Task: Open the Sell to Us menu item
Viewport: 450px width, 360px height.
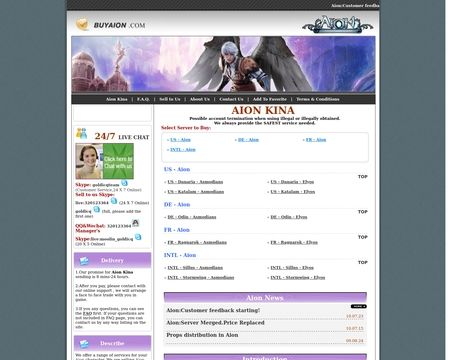Action: coord(170,99)
